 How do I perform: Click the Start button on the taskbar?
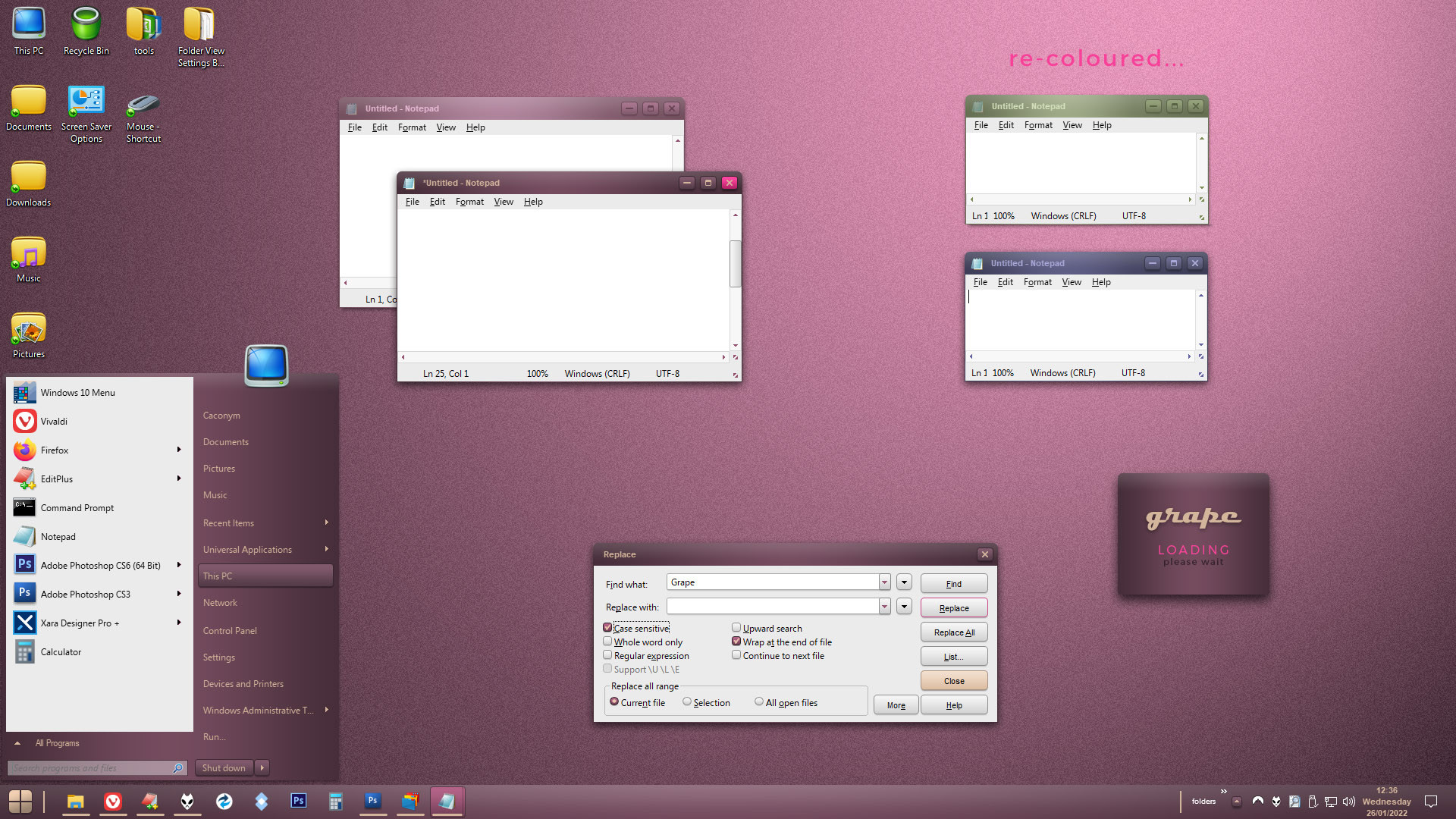click(20, 802)
